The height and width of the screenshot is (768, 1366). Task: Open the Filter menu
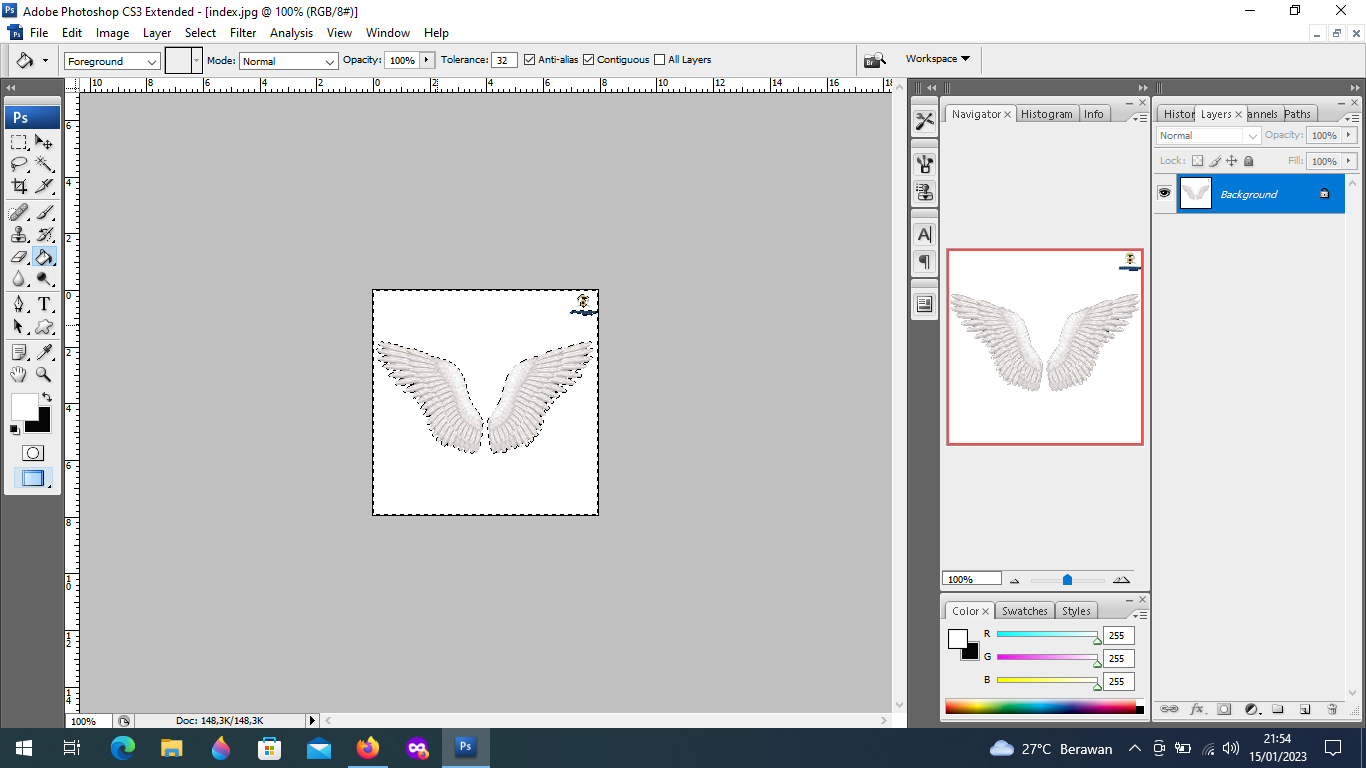(x=243, y=33)
